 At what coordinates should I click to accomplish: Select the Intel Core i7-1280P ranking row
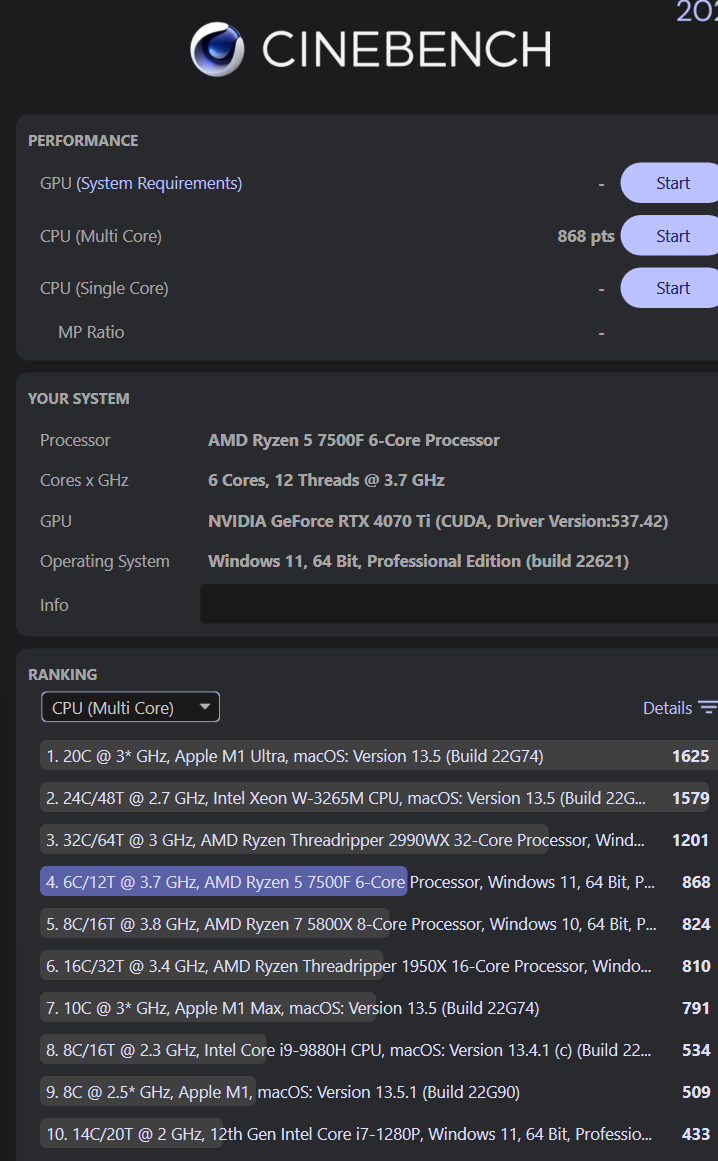click(x=350, y=1134)
